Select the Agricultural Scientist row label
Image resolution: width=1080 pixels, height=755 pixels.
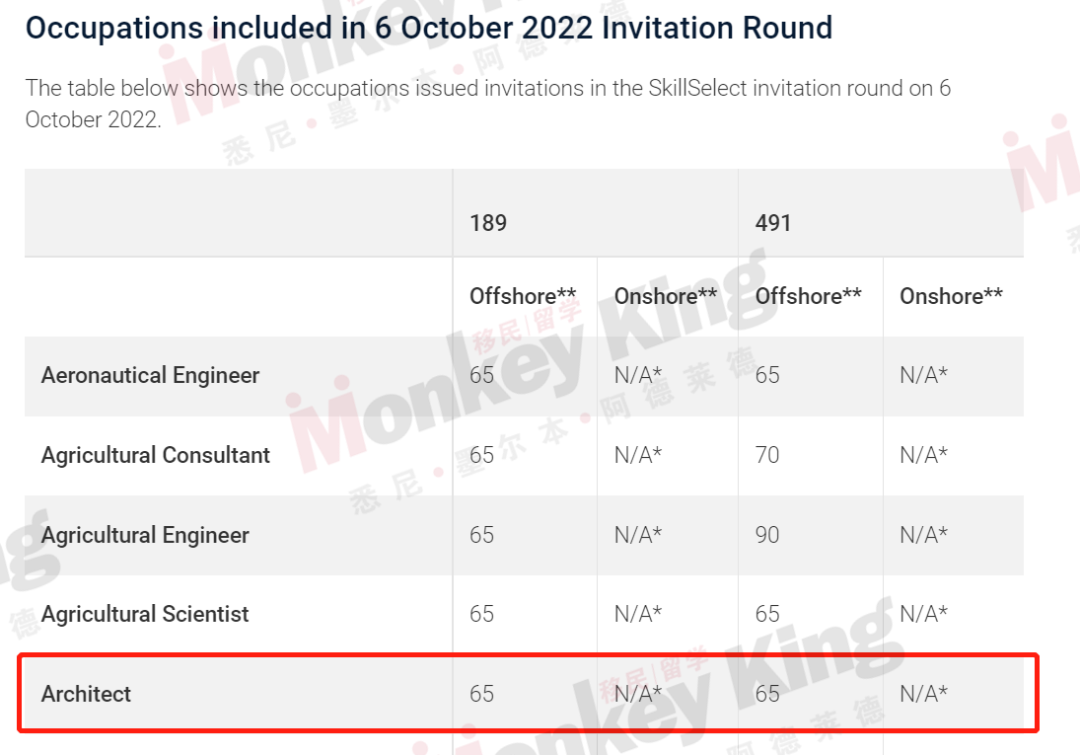(145, 614)
